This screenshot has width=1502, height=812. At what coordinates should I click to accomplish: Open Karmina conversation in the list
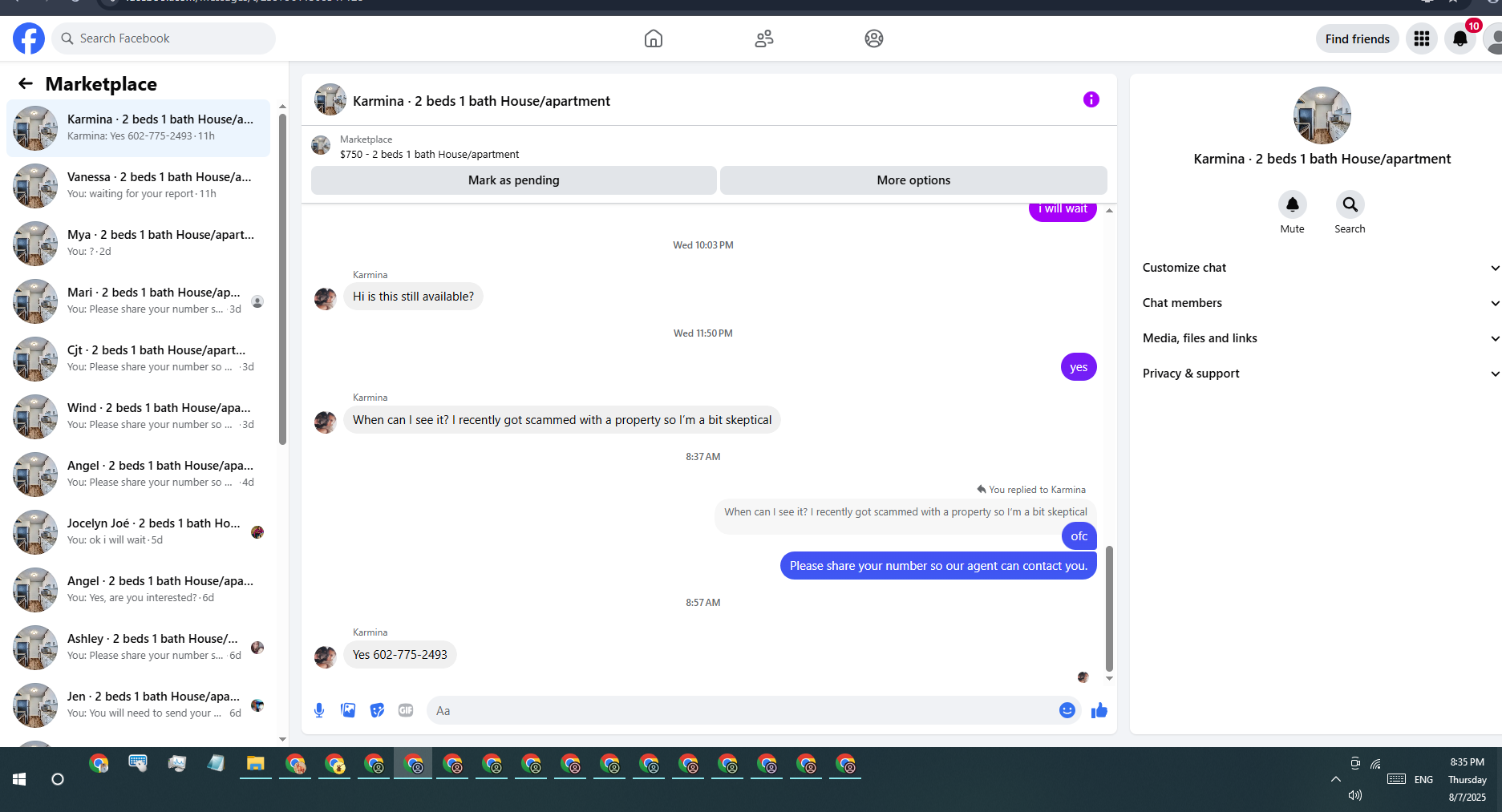pyautogui.click(x=138, y=128)
